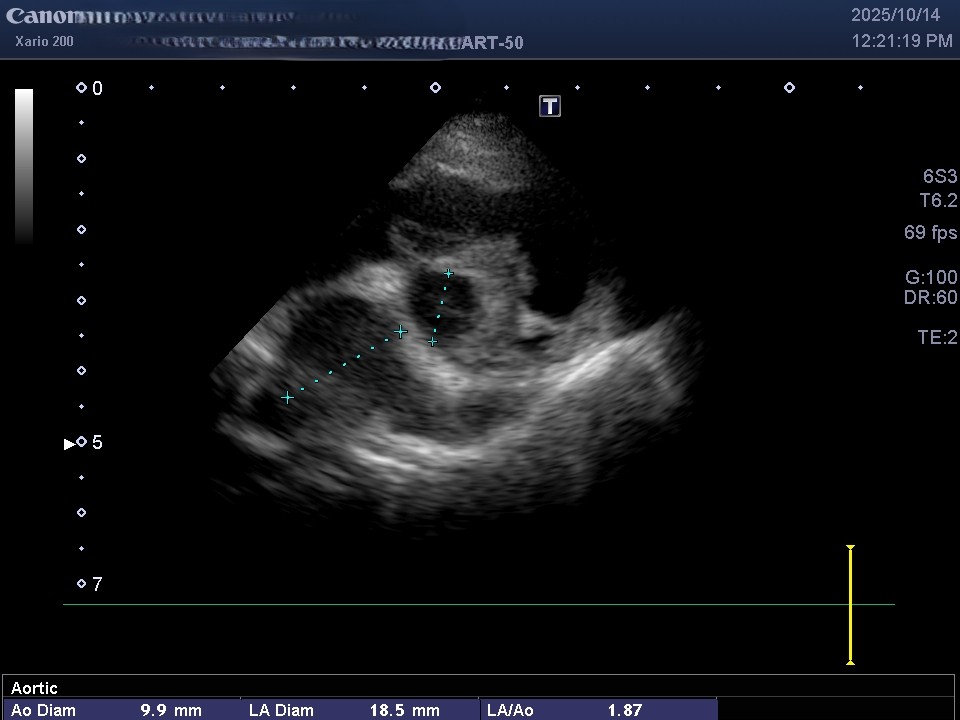Select the Ao Diam 9.9 mm result
Image resolution: width=960 pixels, height=720 pixels.
(x=106, y=710)
